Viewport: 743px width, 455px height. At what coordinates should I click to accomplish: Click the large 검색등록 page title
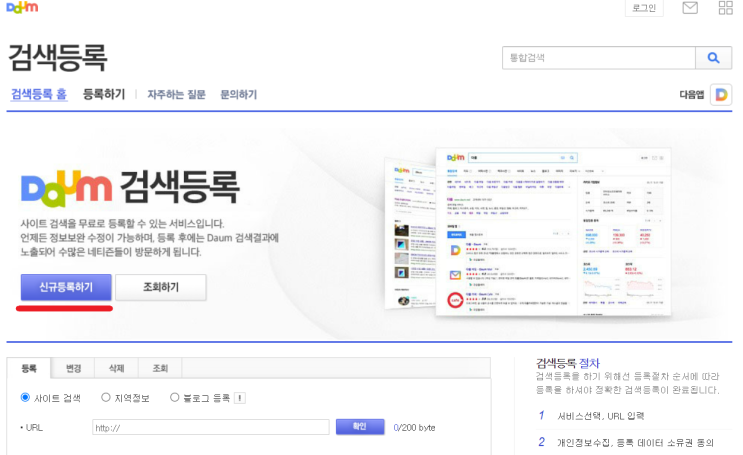click(58, 58)
